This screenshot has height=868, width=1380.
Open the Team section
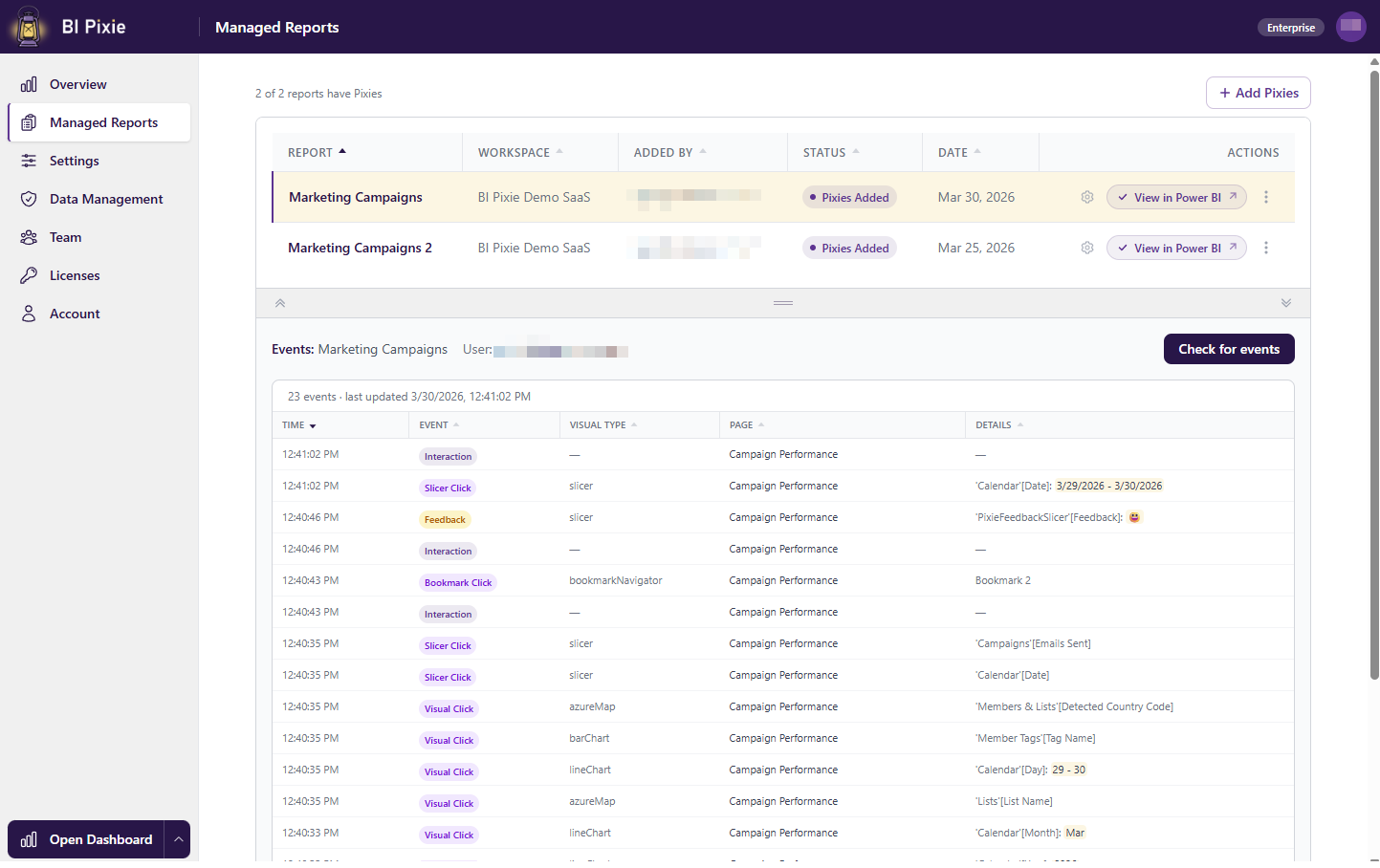65,237
